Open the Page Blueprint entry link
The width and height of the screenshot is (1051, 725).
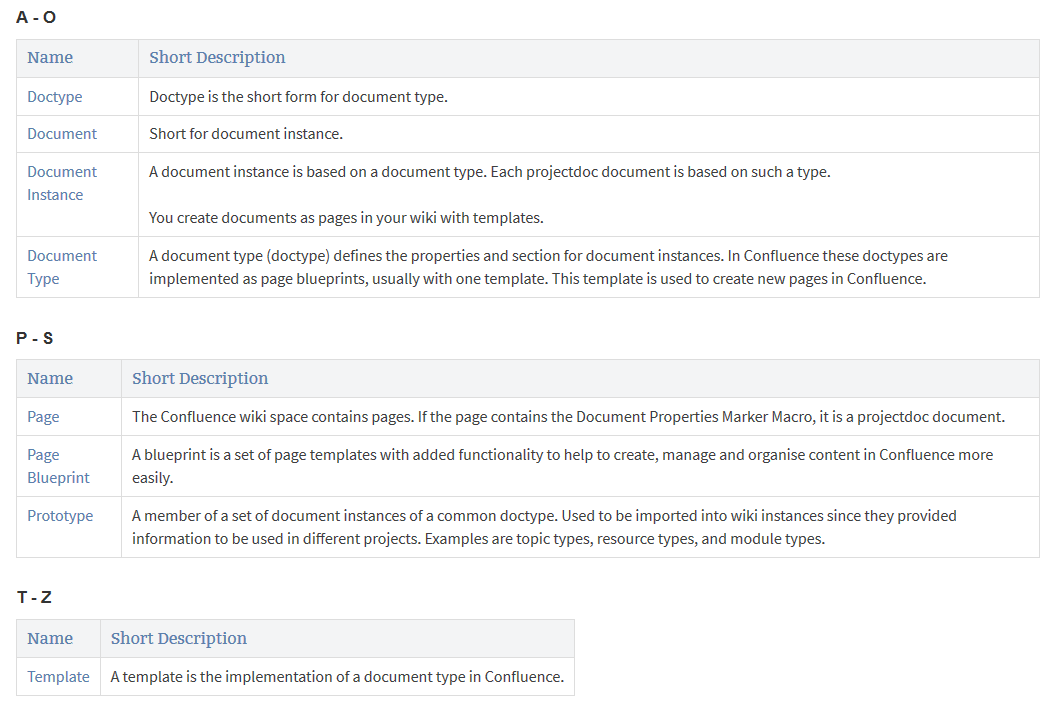click(x=58, y=466)
